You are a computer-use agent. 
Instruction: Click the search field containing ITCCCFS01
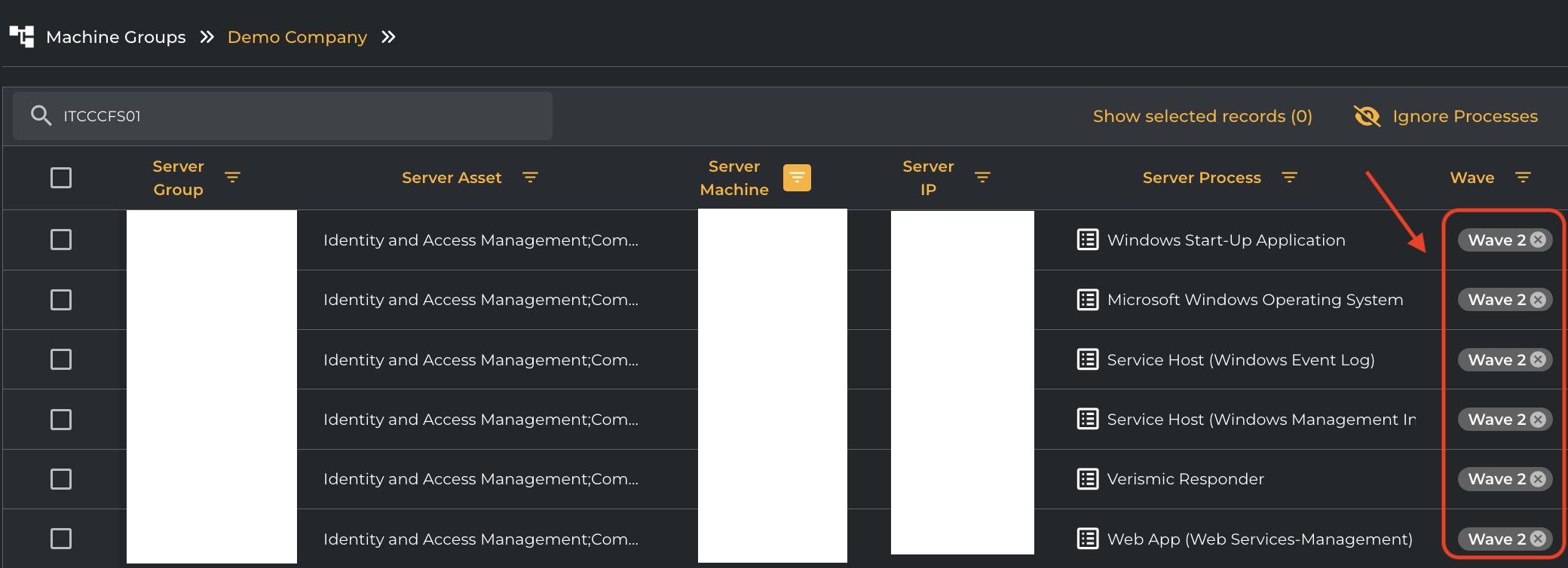tap(302, 116)
